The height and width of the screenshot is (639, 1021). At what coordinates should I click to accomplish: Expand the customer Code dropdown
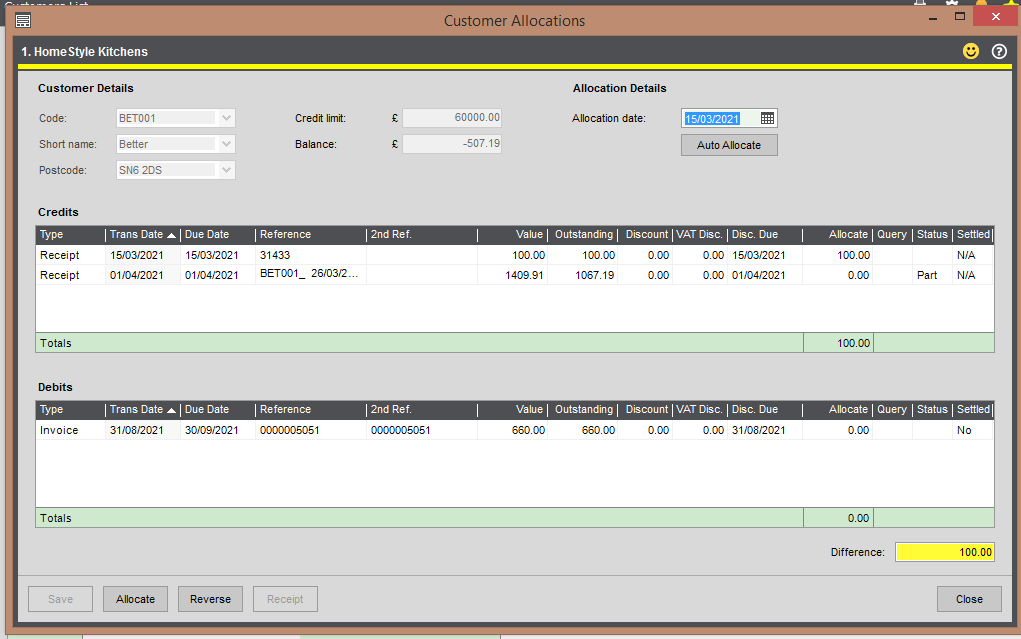click(227, 118)
